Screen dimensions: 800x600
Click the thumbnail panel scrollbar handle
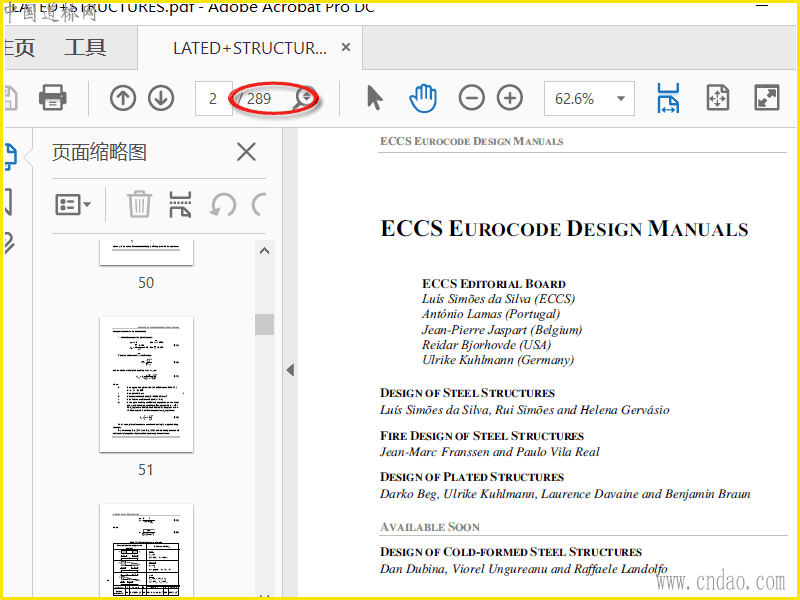click(x=264, y=324)
